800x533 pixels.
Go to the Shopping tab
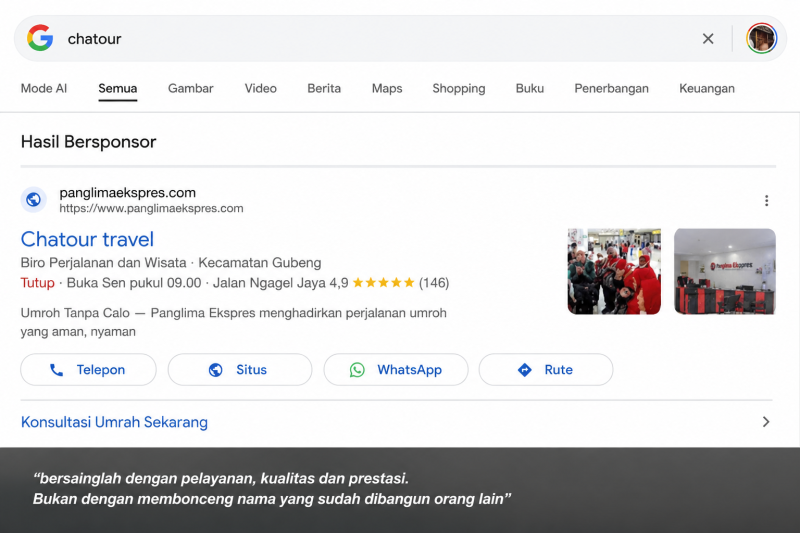point(459,88)
